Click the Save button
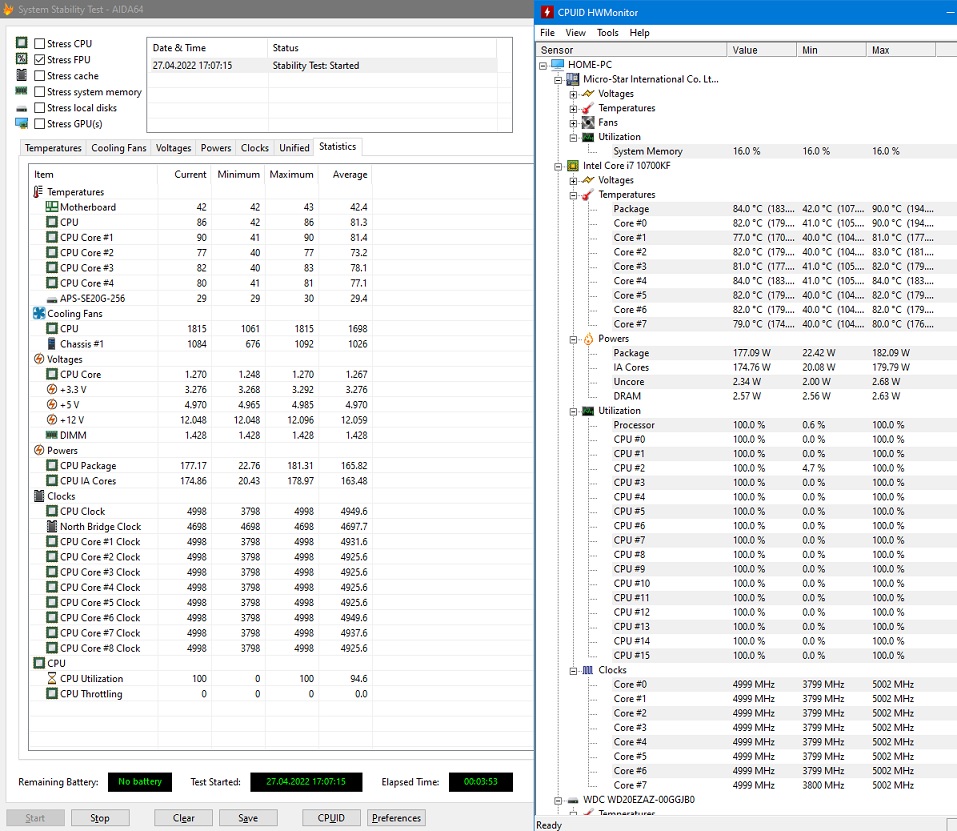This screenshot has width=957, height=831. (248, 818)
